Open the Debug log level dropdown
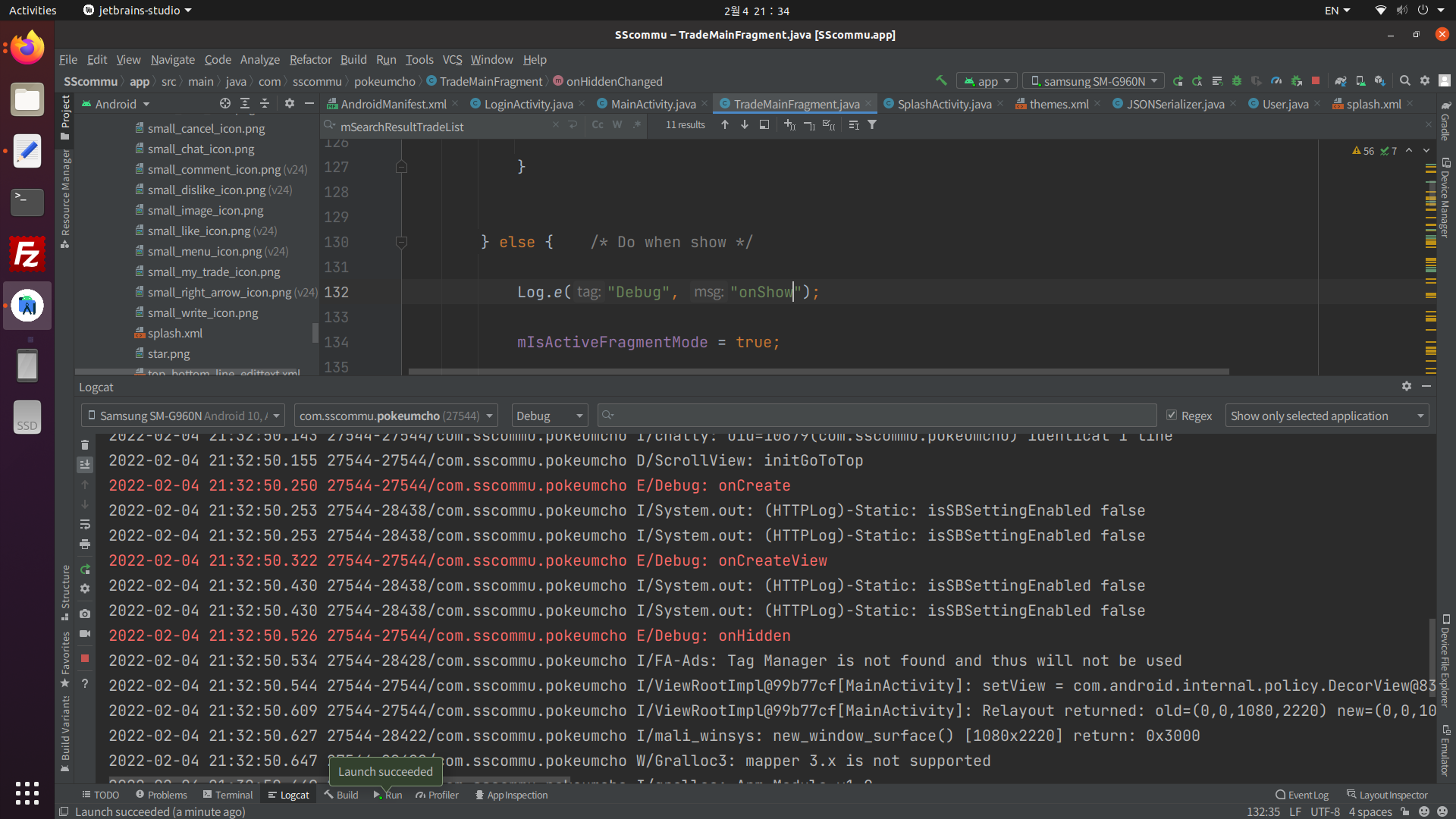This screenshot has height=819, width=1456. [549, 416]
